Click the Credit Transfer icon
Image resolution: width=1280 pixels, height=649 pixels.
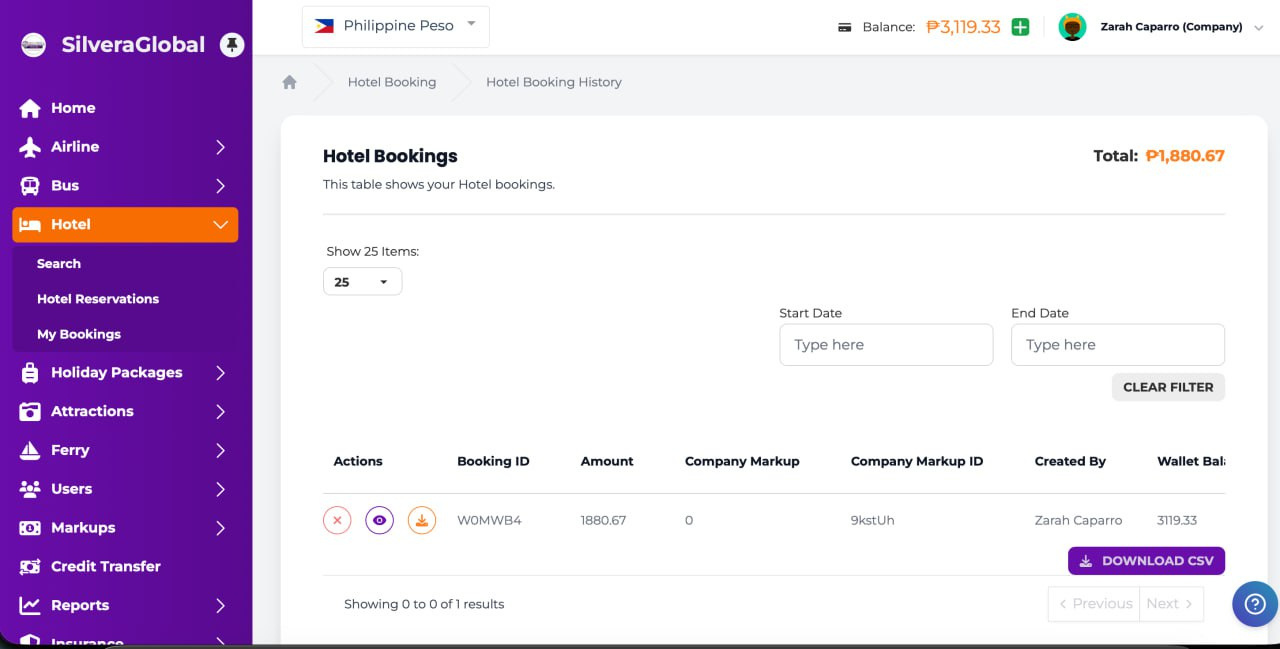31,566
